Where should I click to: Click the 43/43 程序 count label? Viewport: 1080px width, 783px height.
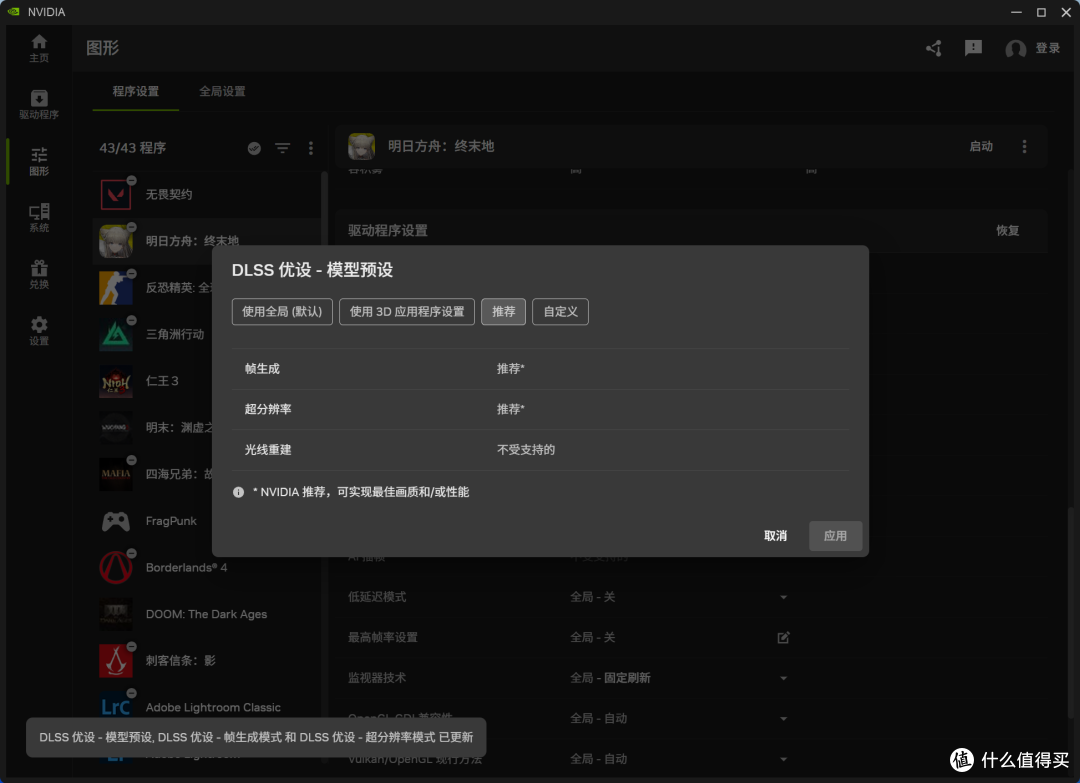click(132, 148)
